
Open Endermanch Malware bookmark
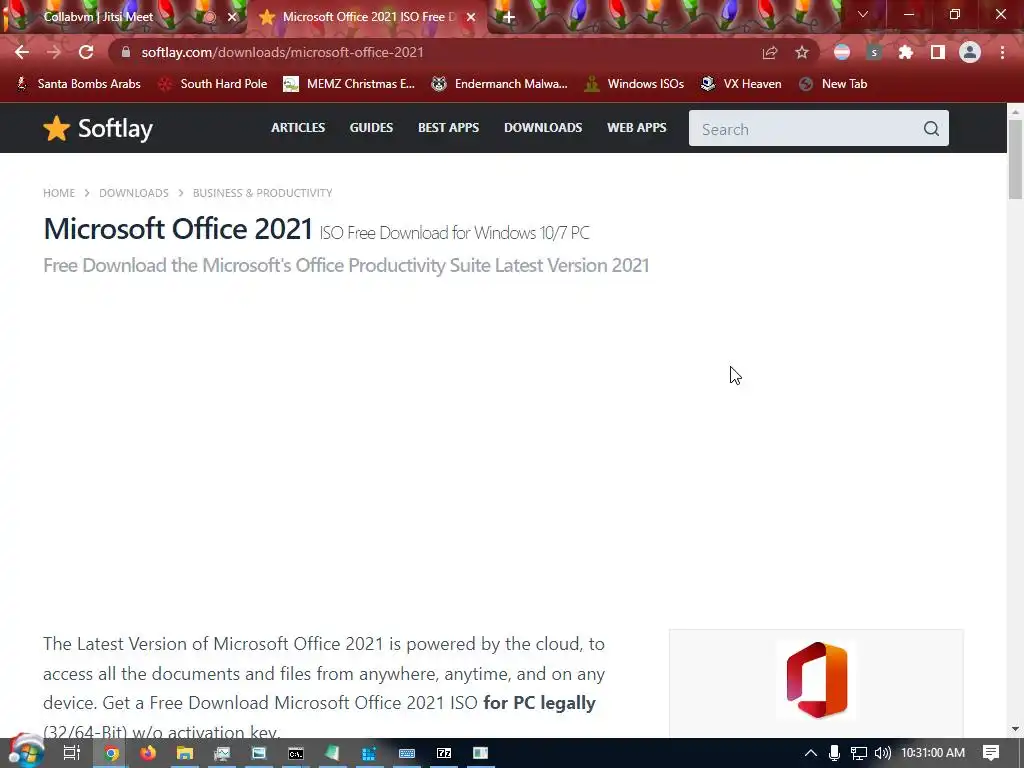[x=499, y=84]
